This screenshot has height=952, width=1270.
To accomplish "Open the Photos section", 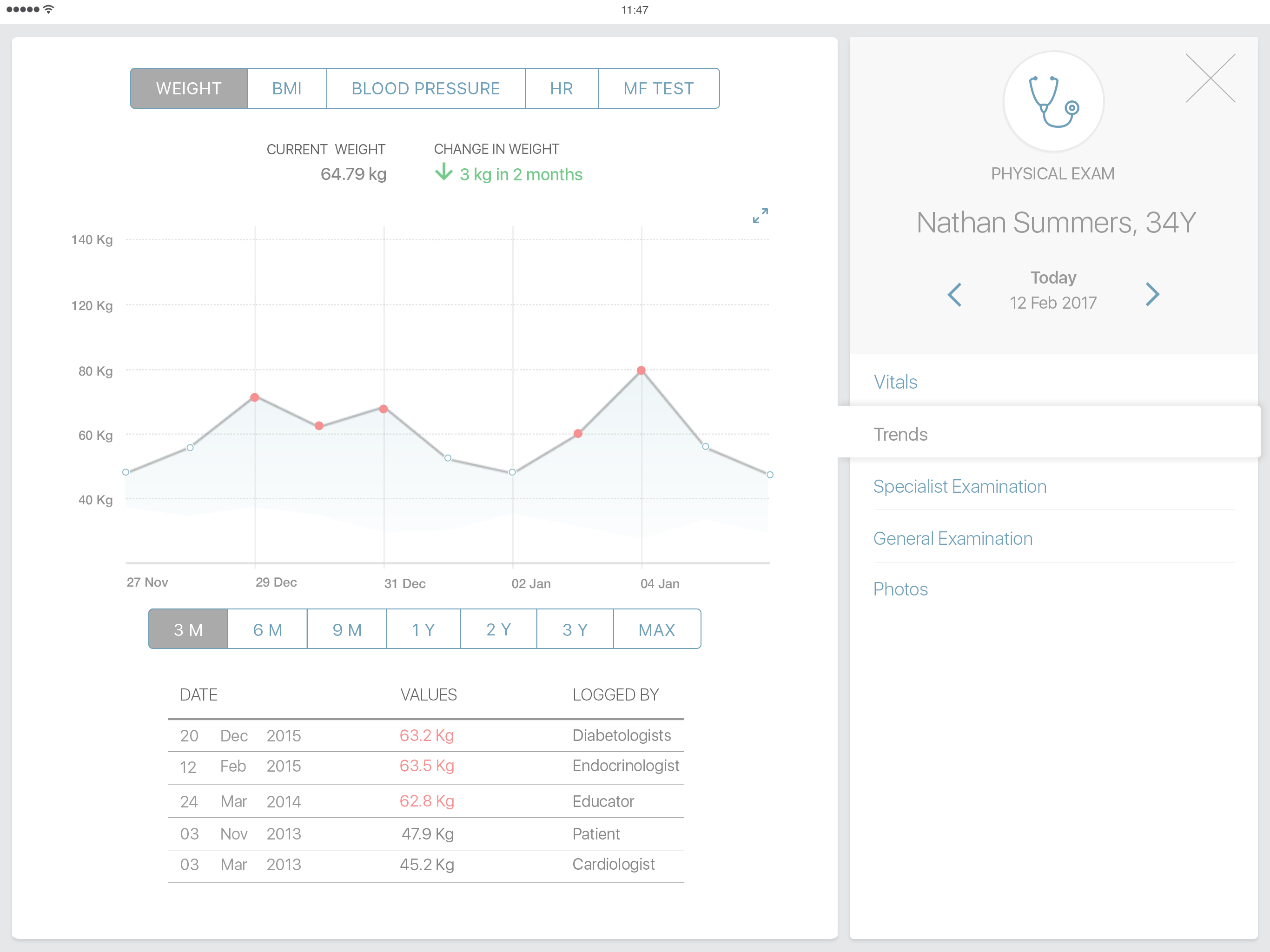I will [900, 589].
